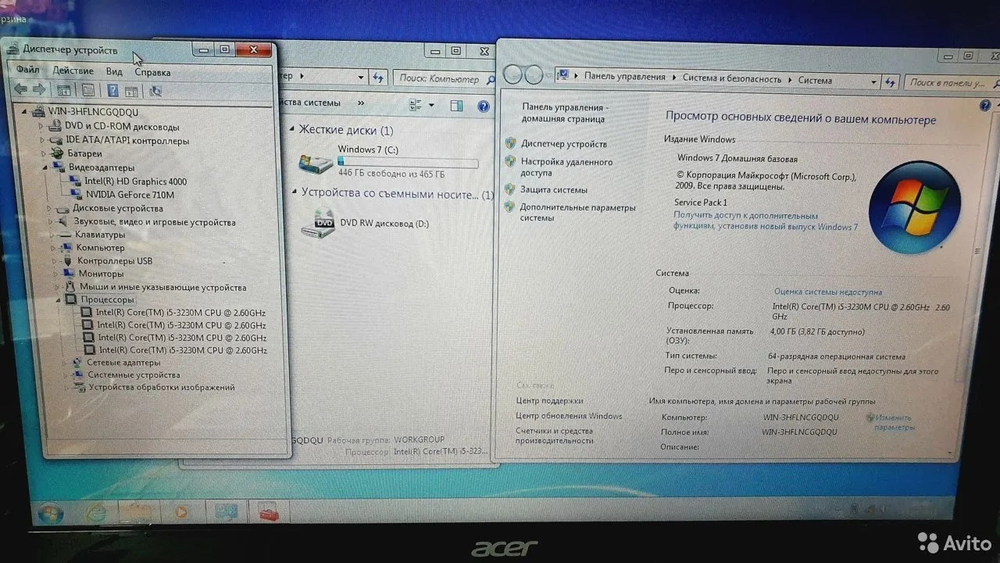The height and width of the screenshot is (563, 1000).
Task: Select Системные устройства category
Action: (133, 374)
